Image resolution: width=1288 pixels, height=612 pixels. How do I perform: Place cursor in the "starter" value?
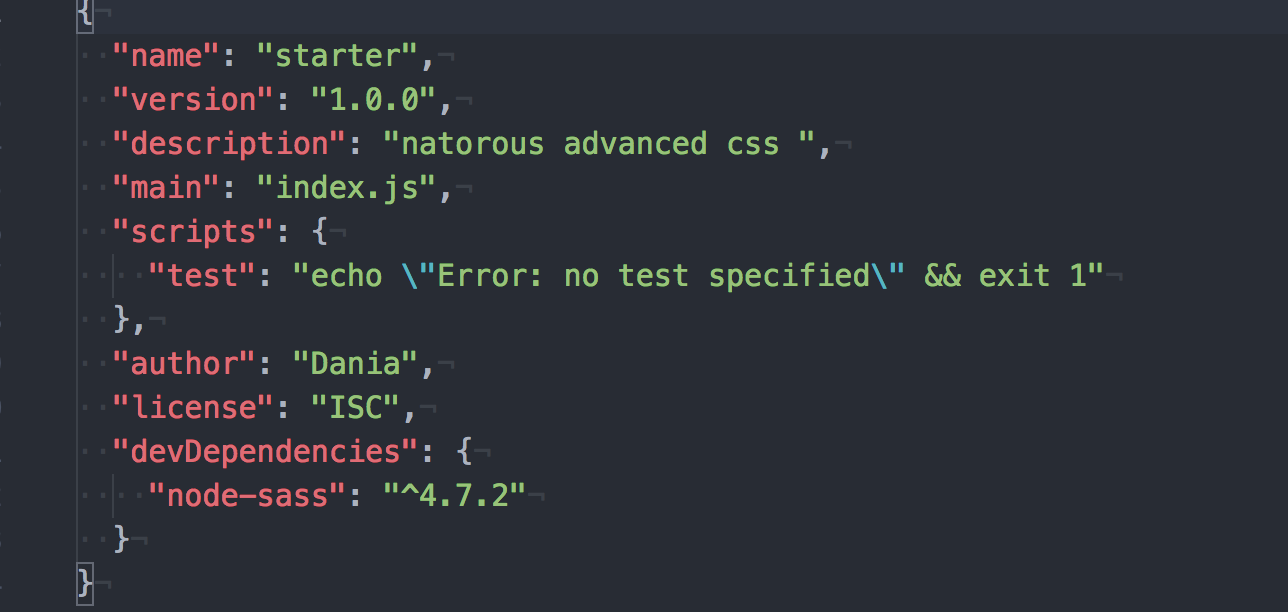click(x=338, y=56)
